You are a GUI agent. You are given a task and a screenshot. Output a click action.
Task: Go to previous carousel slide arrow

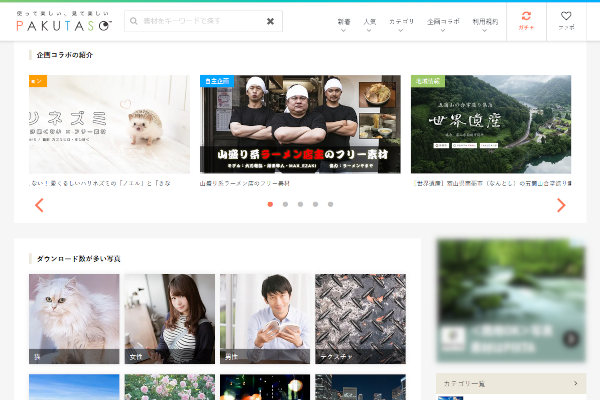[40, 205]
